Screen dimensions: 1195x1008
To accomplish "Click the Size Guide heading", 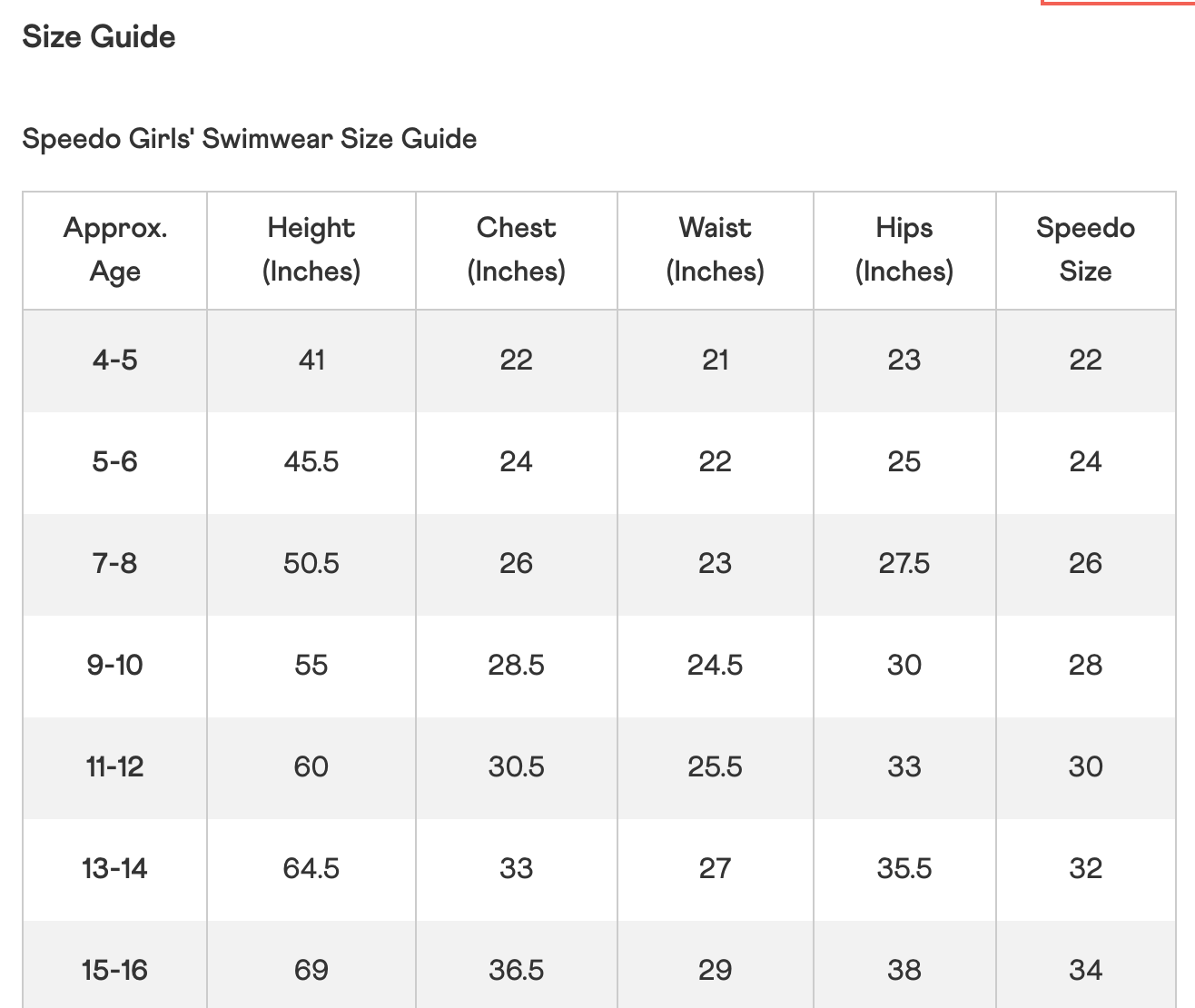I will coord(99,37).
